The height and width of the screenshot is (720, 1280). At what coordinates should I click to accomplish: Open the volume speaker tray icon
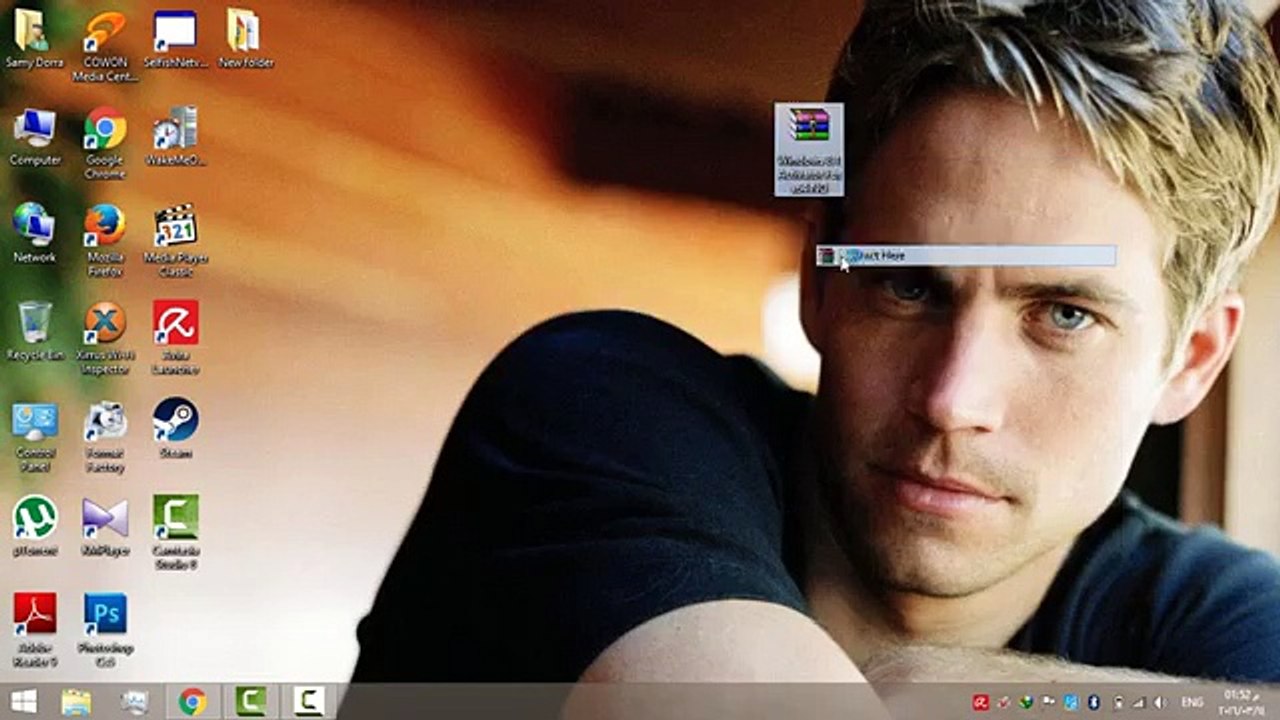click(x=1160, y=703)
